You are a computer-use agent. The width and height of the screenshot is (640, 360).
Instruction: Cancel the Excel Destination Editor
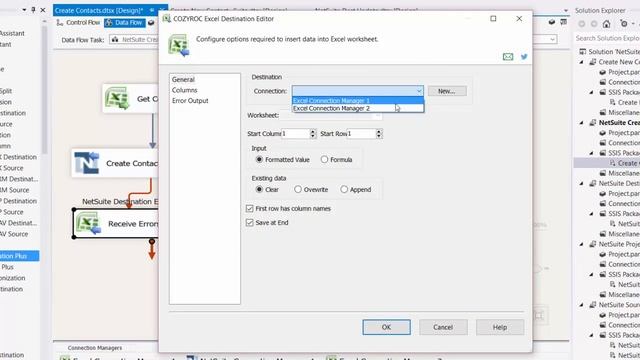pos(443,327)
